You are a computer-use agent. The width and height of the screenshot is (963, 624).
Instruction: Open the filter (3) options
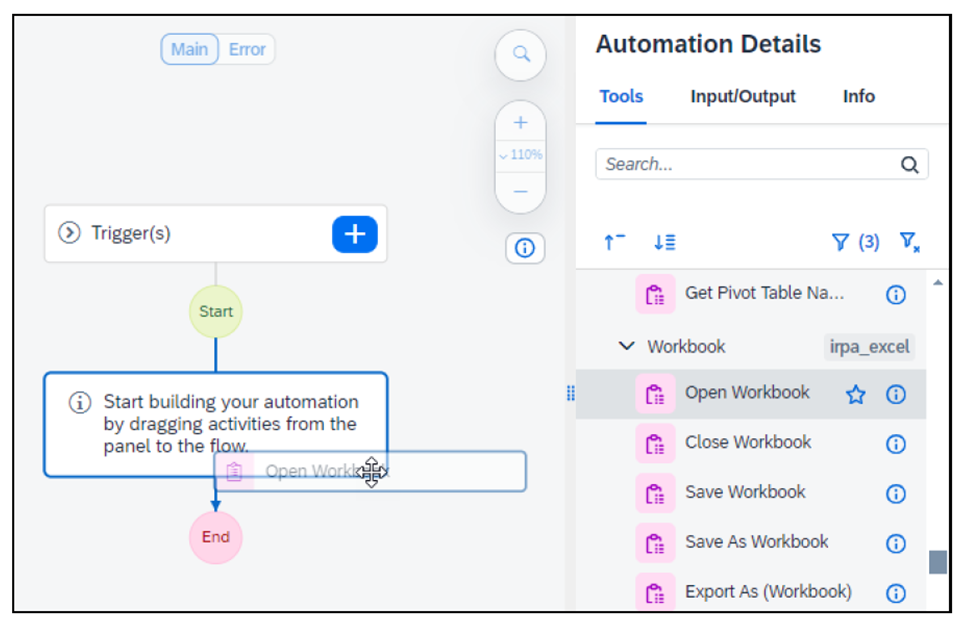856,242
